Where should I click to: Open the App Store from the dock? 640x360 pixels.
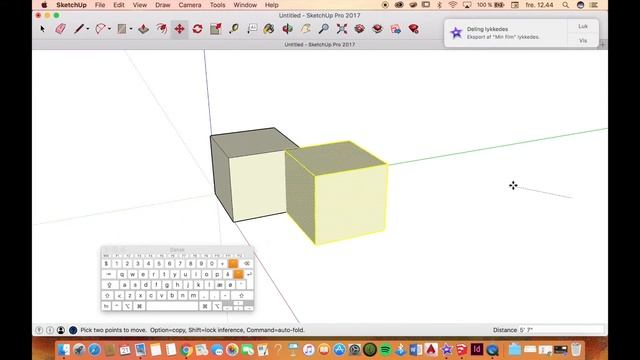pos(339,350)
